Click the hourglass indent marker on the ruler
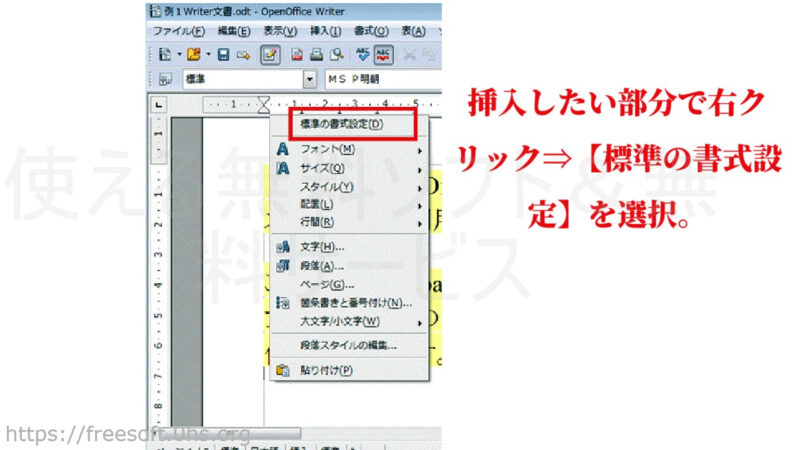800x450 pixels. coord(264,105)
